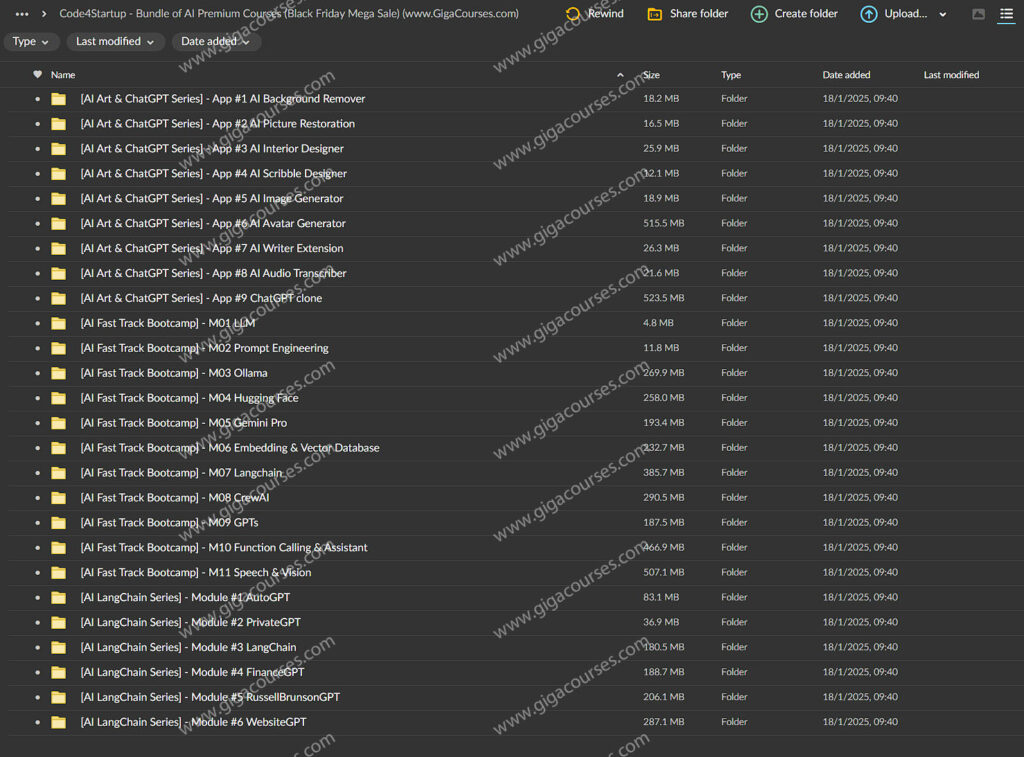Click the Rewind icon in the toolbar

[x=573, y=14]
